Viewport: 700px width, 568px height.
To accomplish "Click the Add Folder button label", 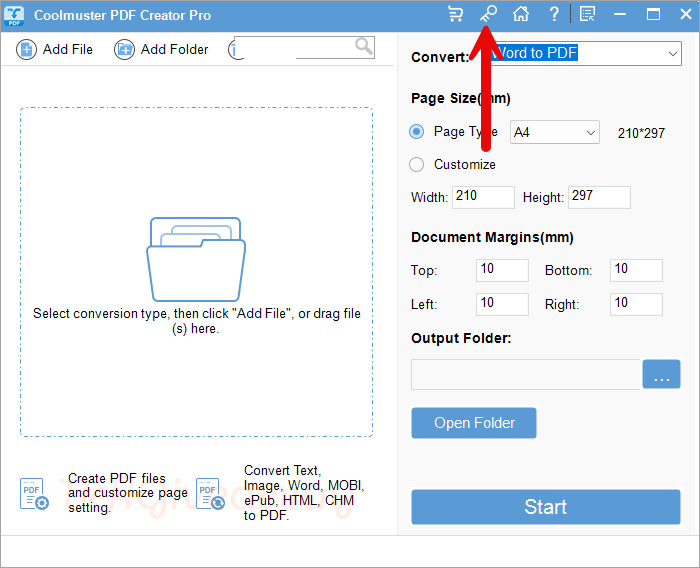I will [x=175, y=50].
